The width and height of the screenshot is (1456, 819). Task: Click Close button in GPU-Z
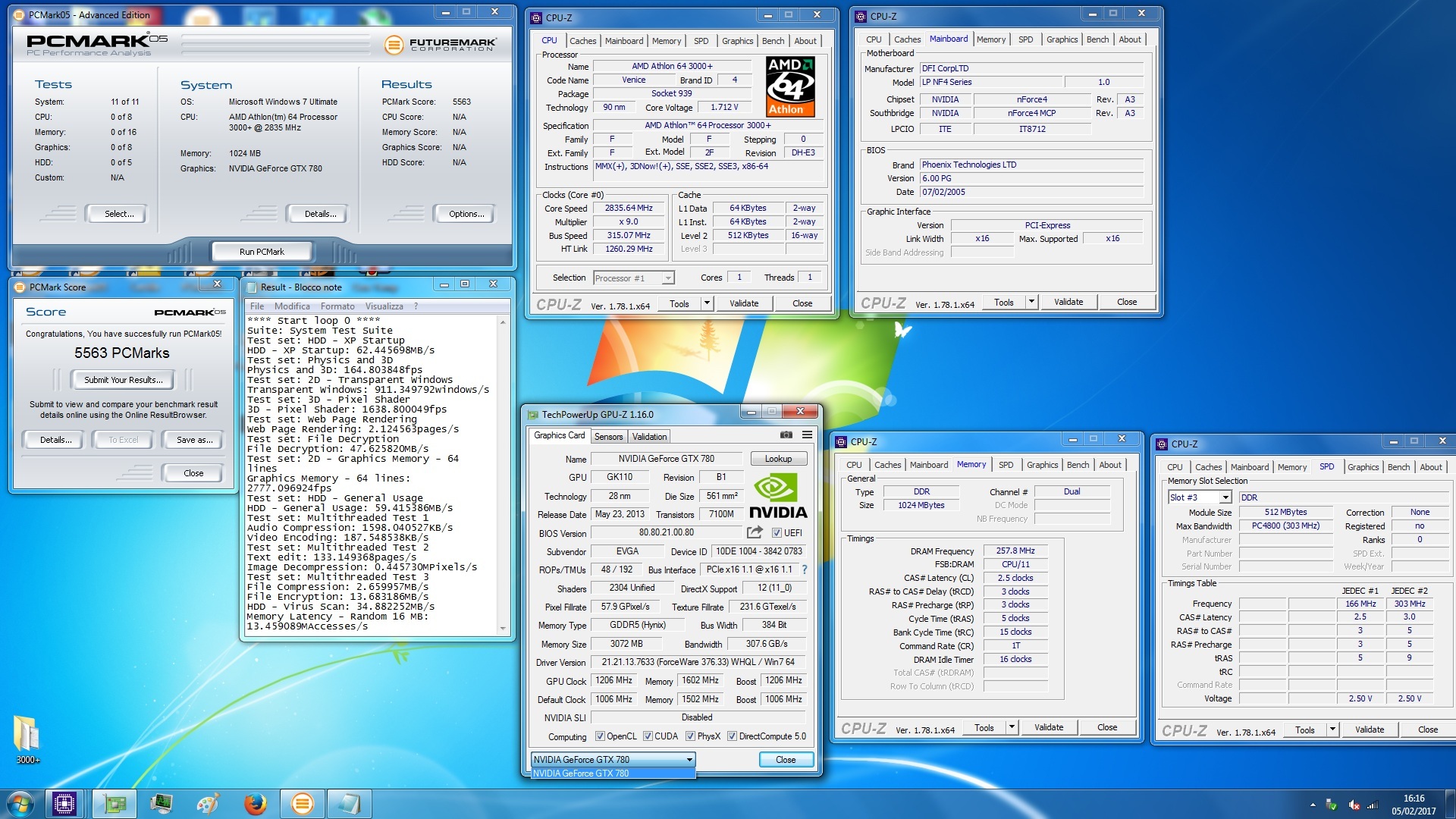(786, 760)
